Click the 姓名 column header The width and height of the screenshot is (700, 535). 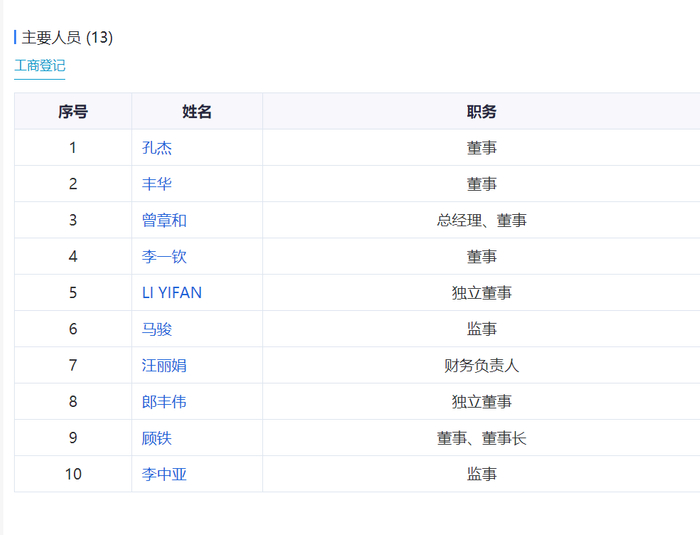click(197, 112)
